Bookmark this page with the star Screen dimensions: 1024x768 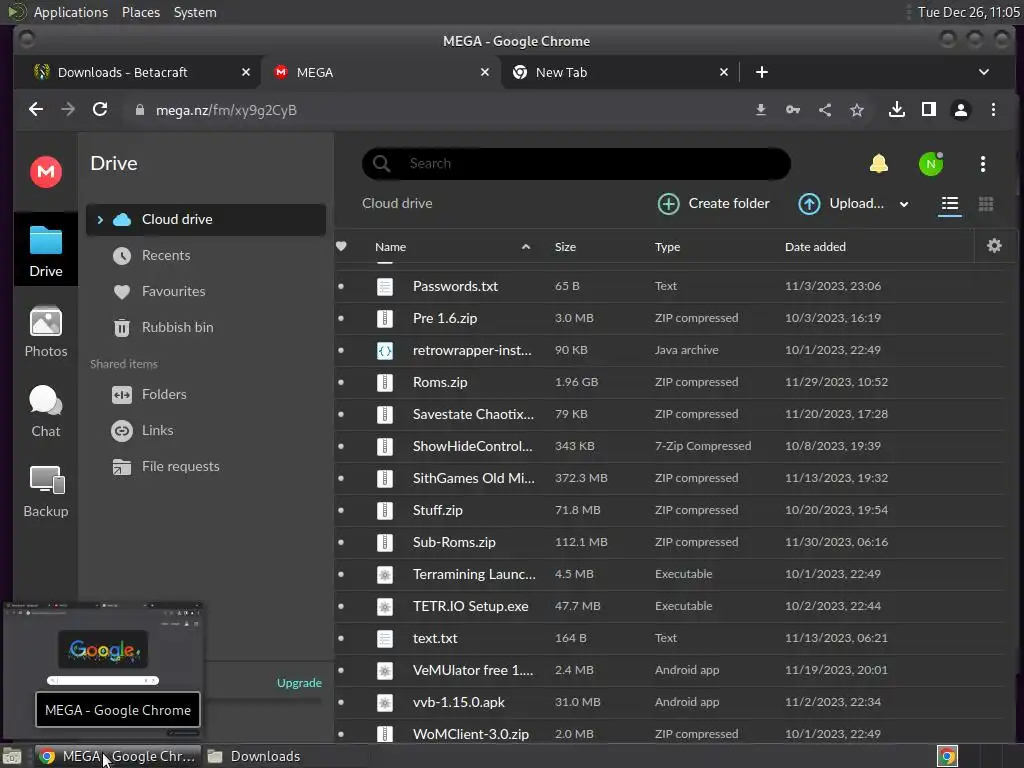(857, 110)
